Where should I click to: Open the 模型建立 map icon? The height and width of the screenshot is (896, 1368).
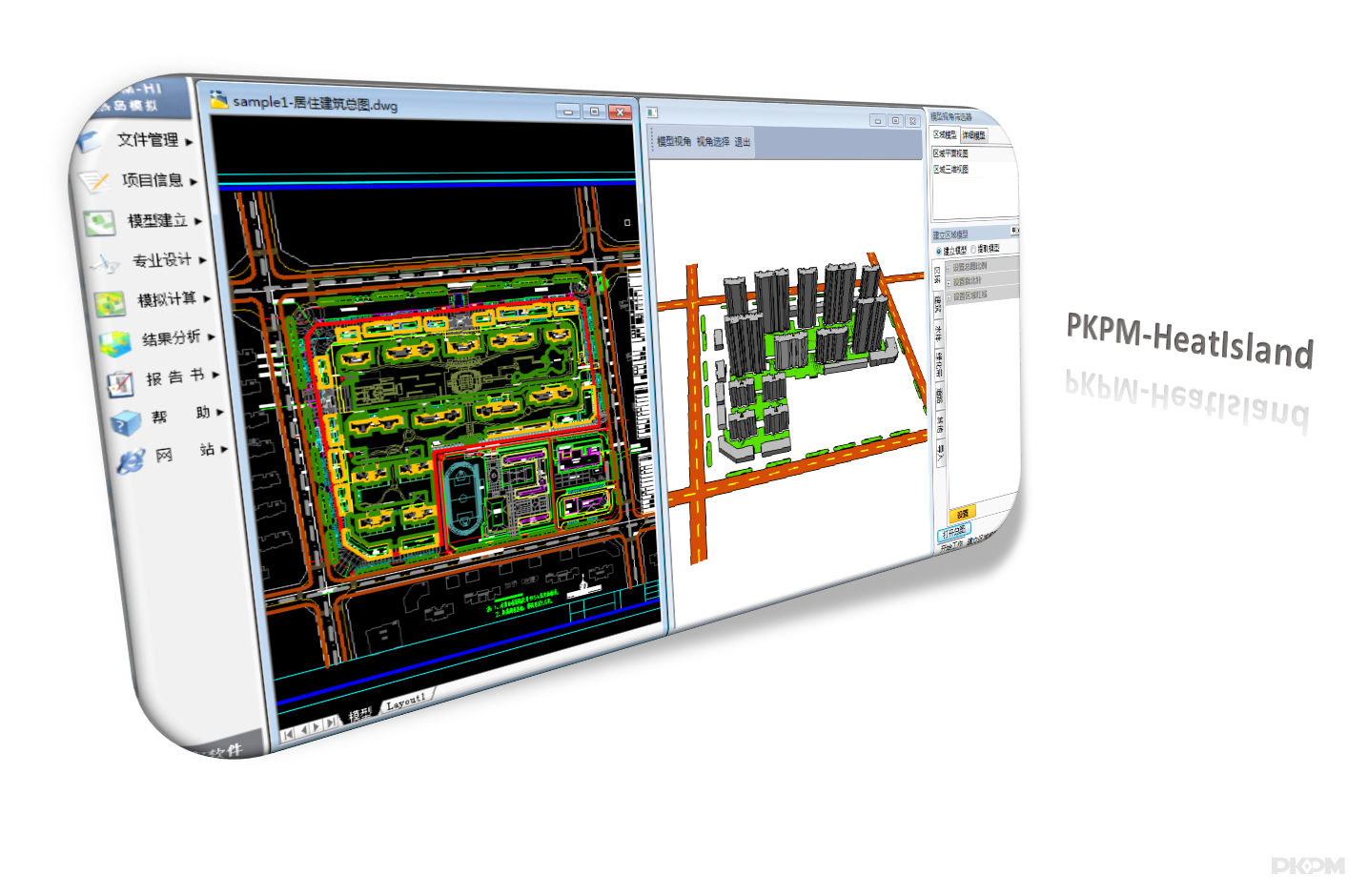coord(99,222)
